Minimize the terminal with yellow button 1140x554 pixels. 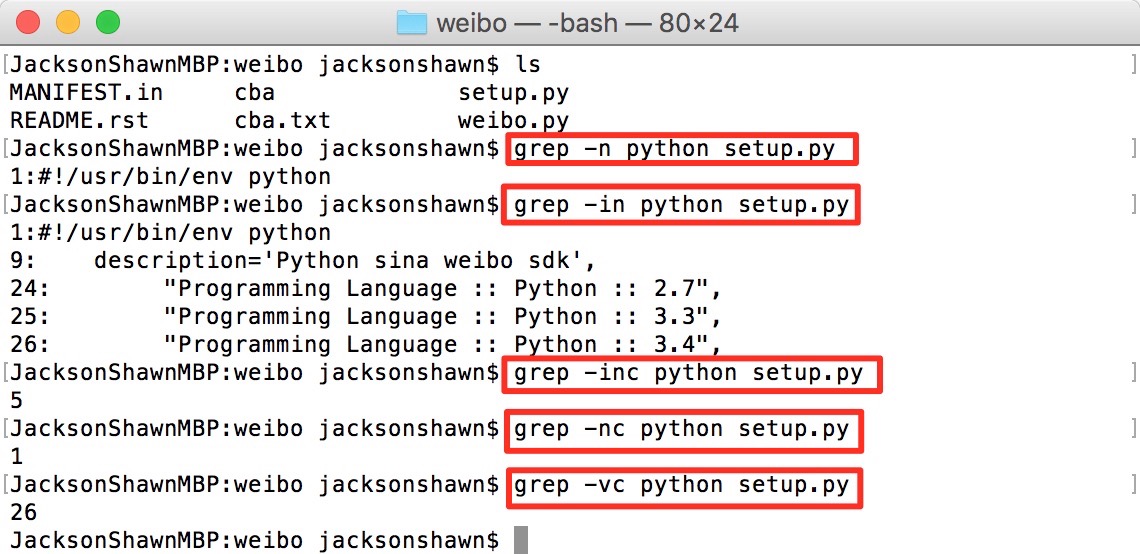tap(68, 23)
